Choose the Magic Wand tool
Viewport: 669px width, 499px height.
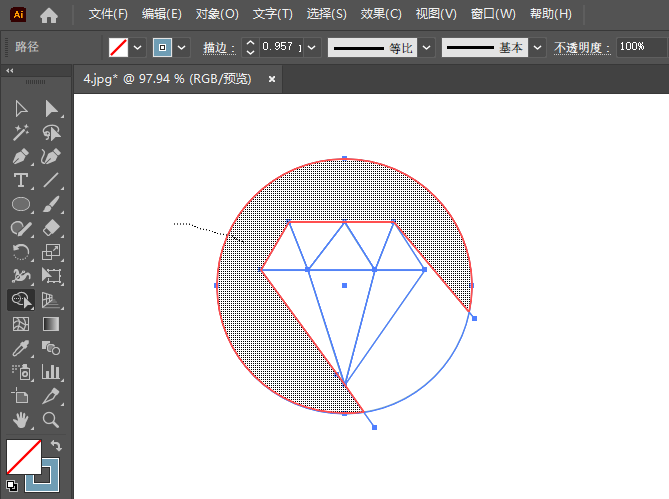(21, 133)
